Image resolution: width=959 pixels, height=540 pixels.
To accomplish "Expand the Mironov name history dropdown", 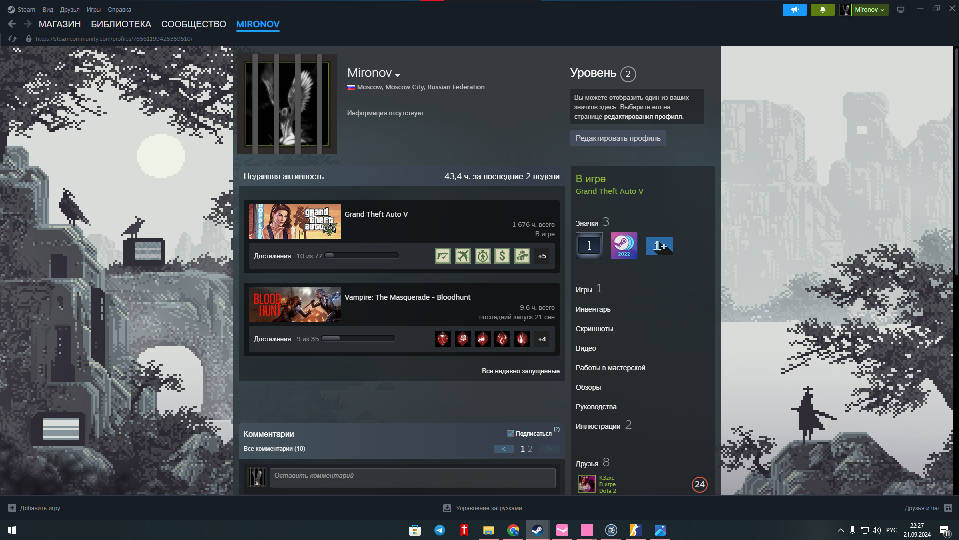I will 398,75.
